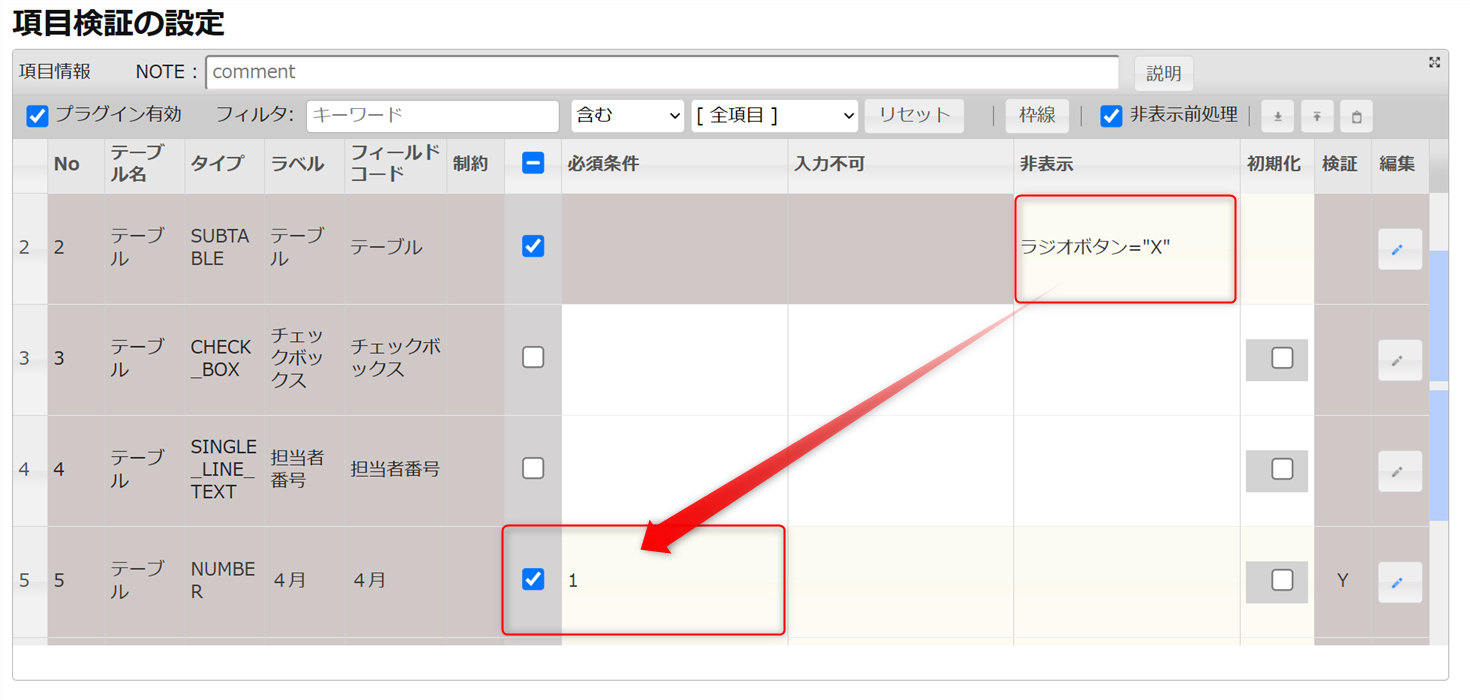
Task: Click the download icon in the toolbar
Action: pos(1277,117)
